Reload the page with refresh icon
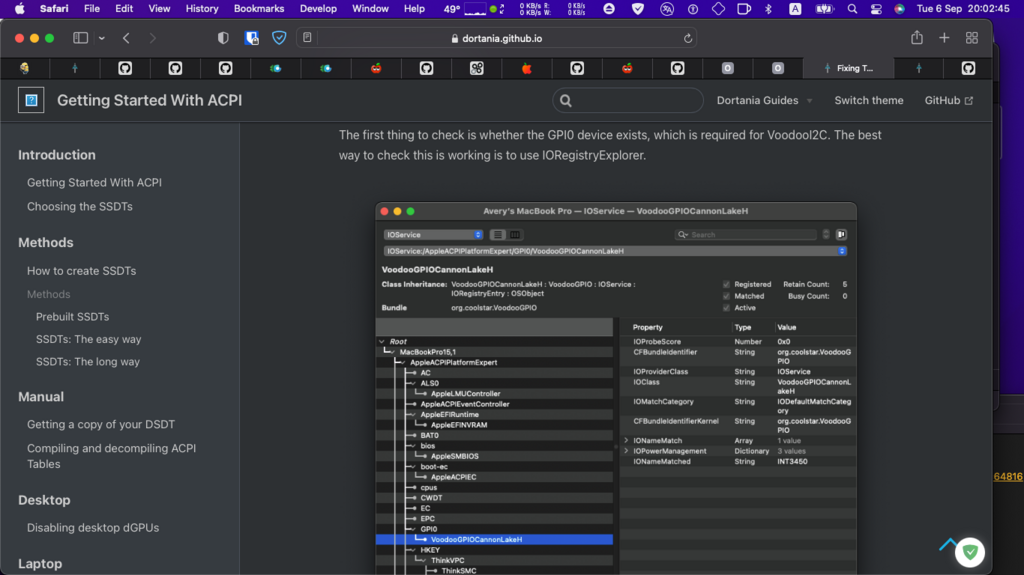 [x=688, y=38]
